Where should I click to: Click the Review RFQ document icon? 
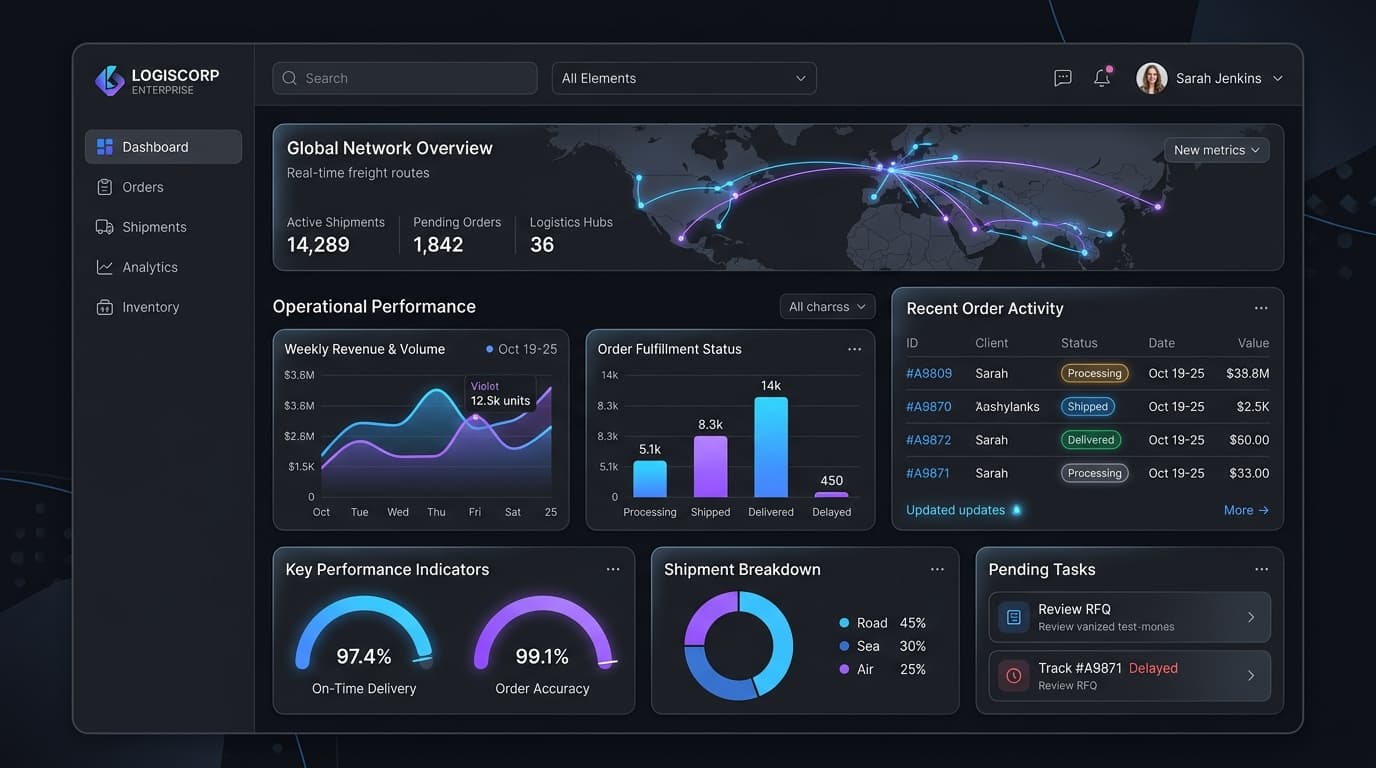[x=1014, y=617]
